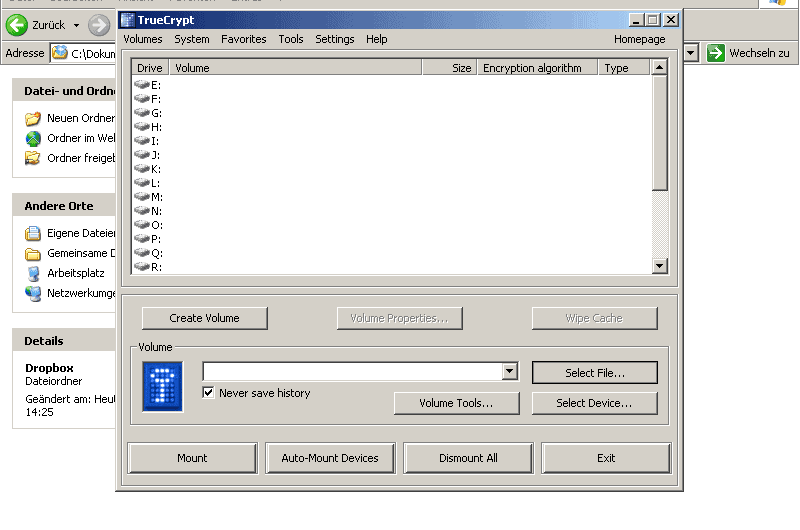Screen dimensions: 800x530
Task: Select drive R: in the drive list
Action: pyautogui.click(x=148, y=267)
